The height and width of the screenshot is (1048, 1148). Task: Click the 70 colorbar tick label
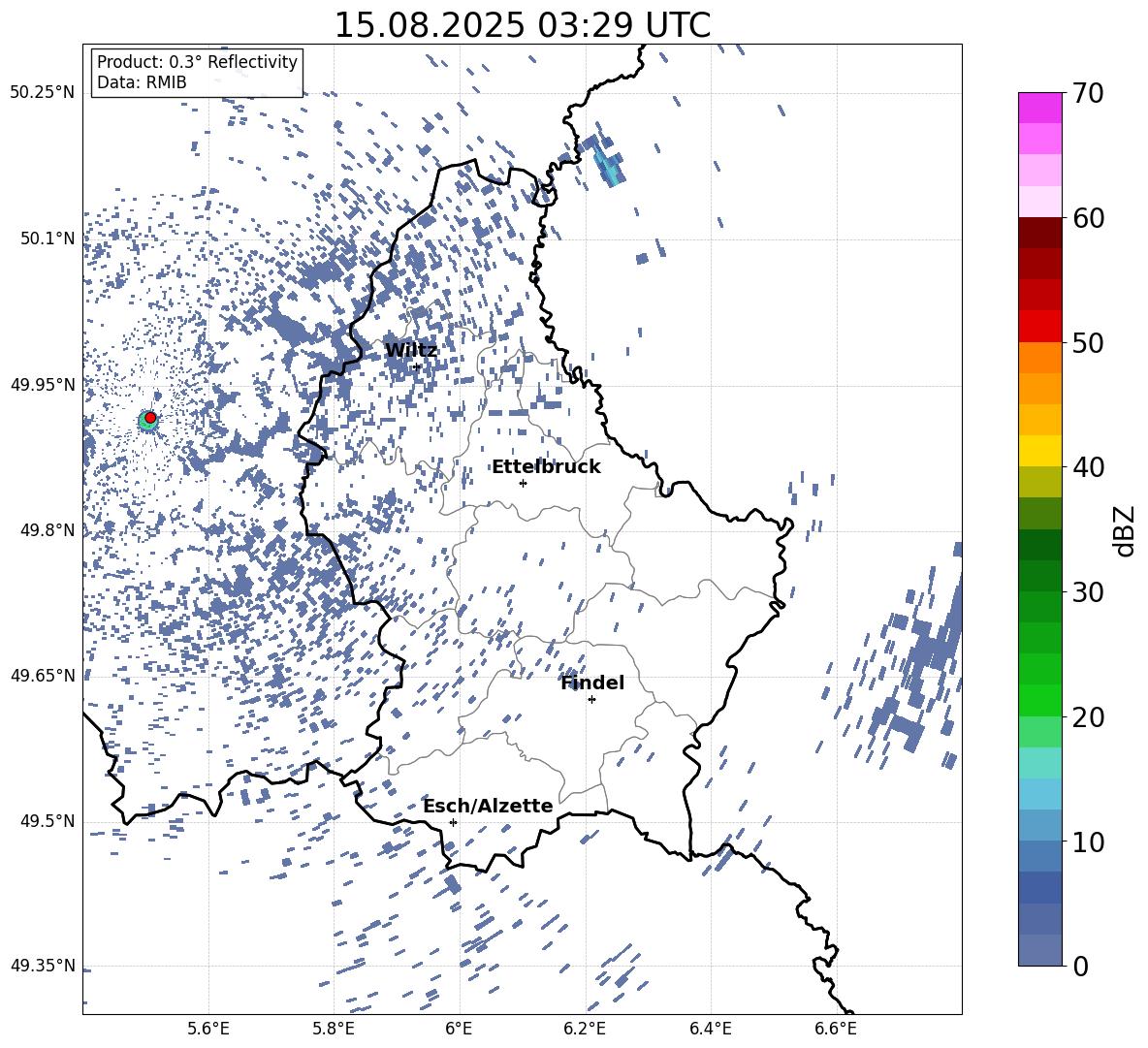(1088, 93)
